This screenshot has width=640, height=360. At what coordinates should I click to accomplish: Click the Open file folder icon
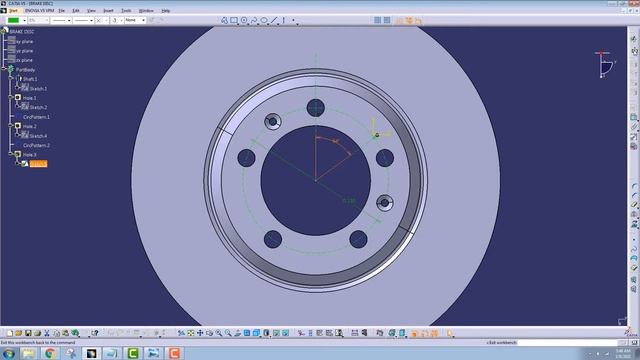[x=19, y=333]
